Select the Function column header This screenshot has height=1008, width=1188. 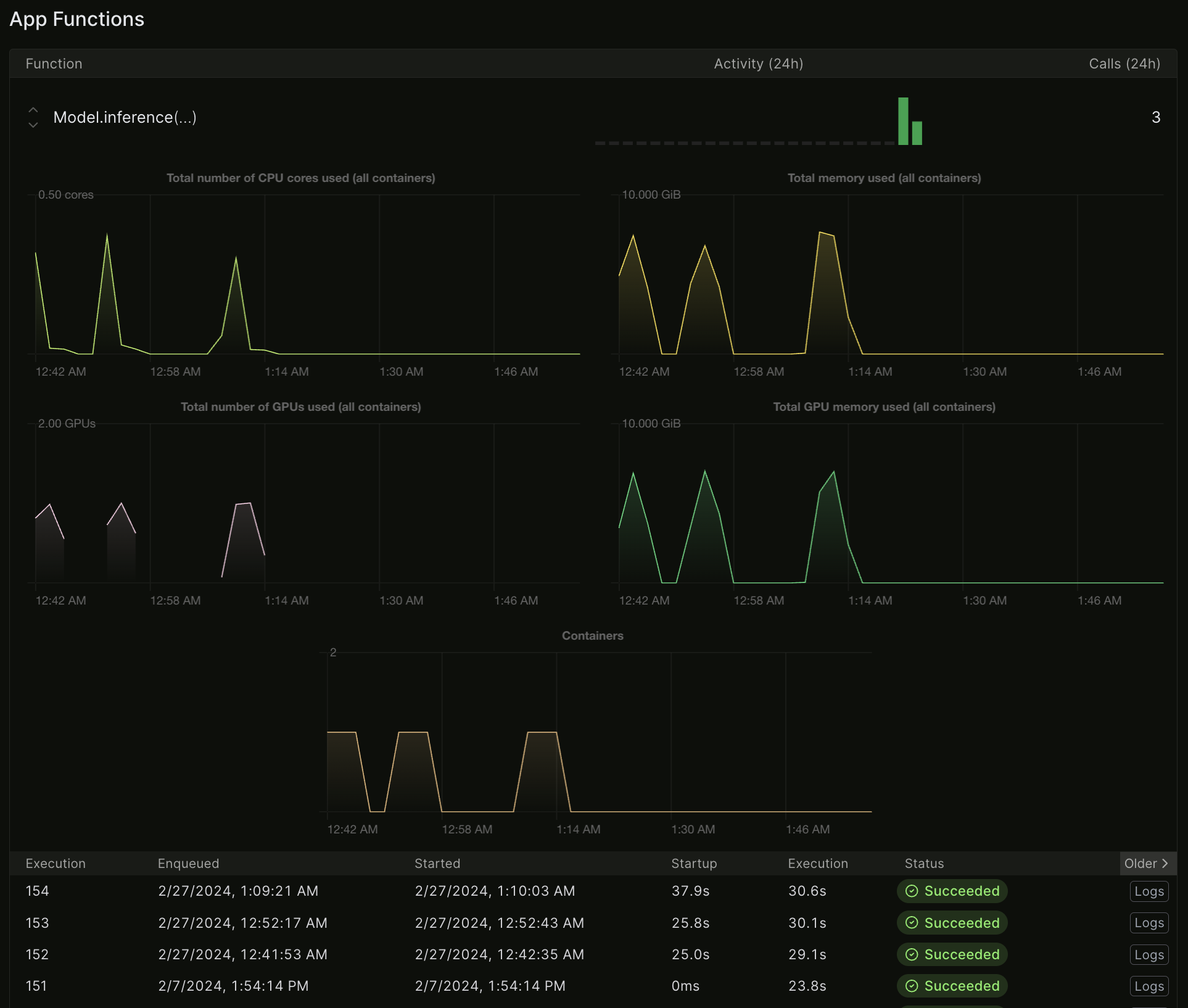(x=54, y=64)
